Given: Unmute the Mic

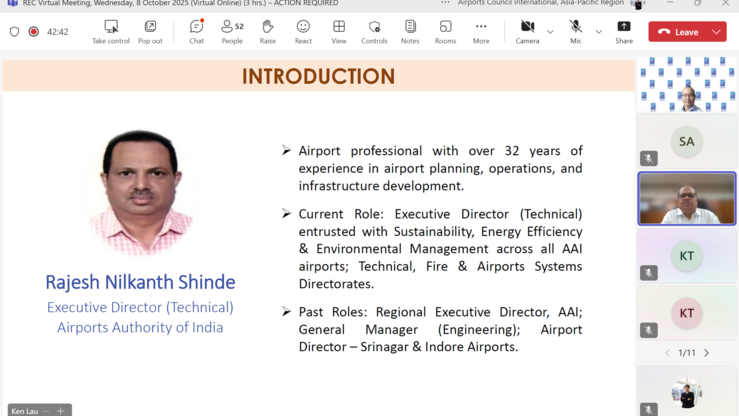Looking at the screenshot, I should click(576, 31).
